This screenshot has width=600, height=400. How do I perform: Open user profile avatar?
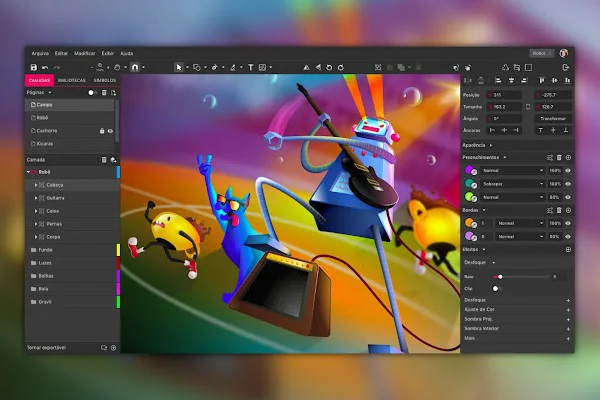click(x=564, y=53)
